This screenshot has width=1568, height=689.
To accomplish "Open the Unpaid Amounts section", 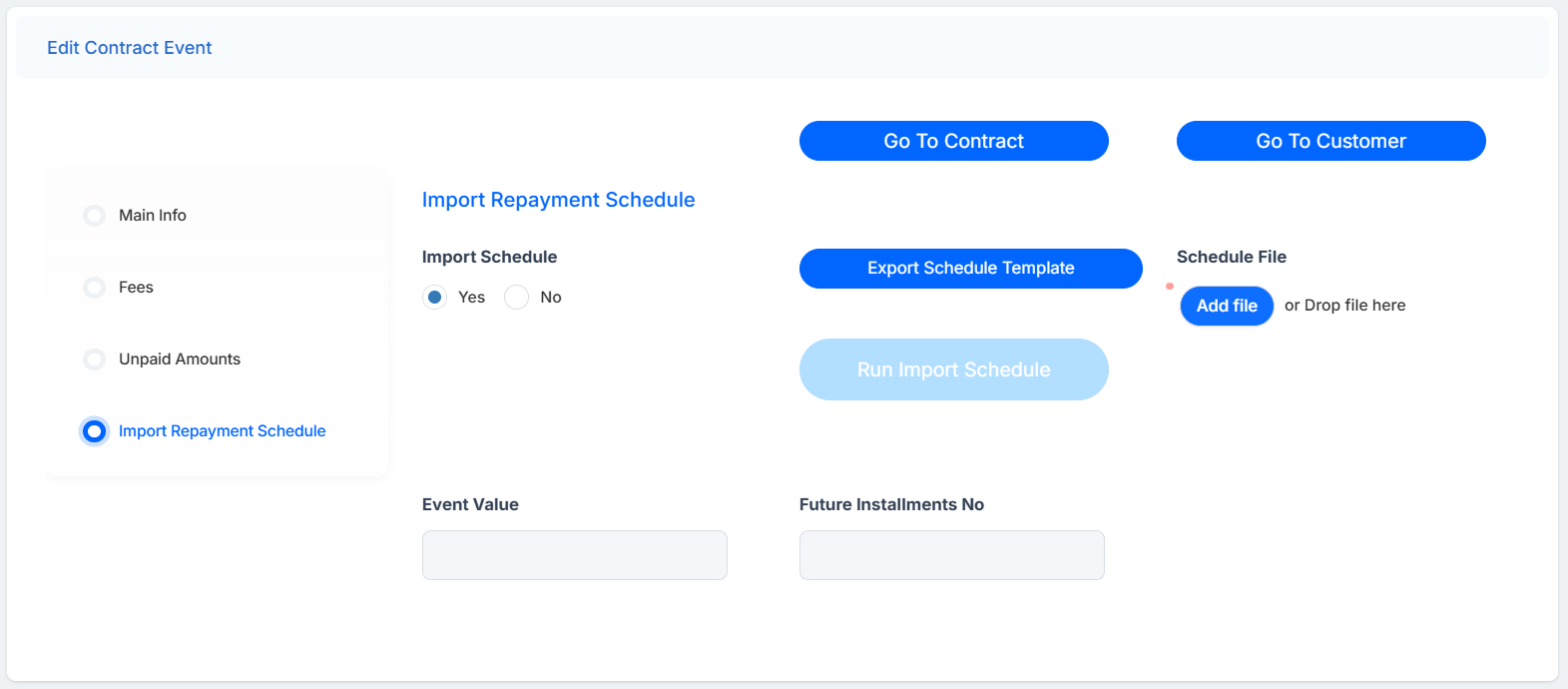I will coord(180,359).
